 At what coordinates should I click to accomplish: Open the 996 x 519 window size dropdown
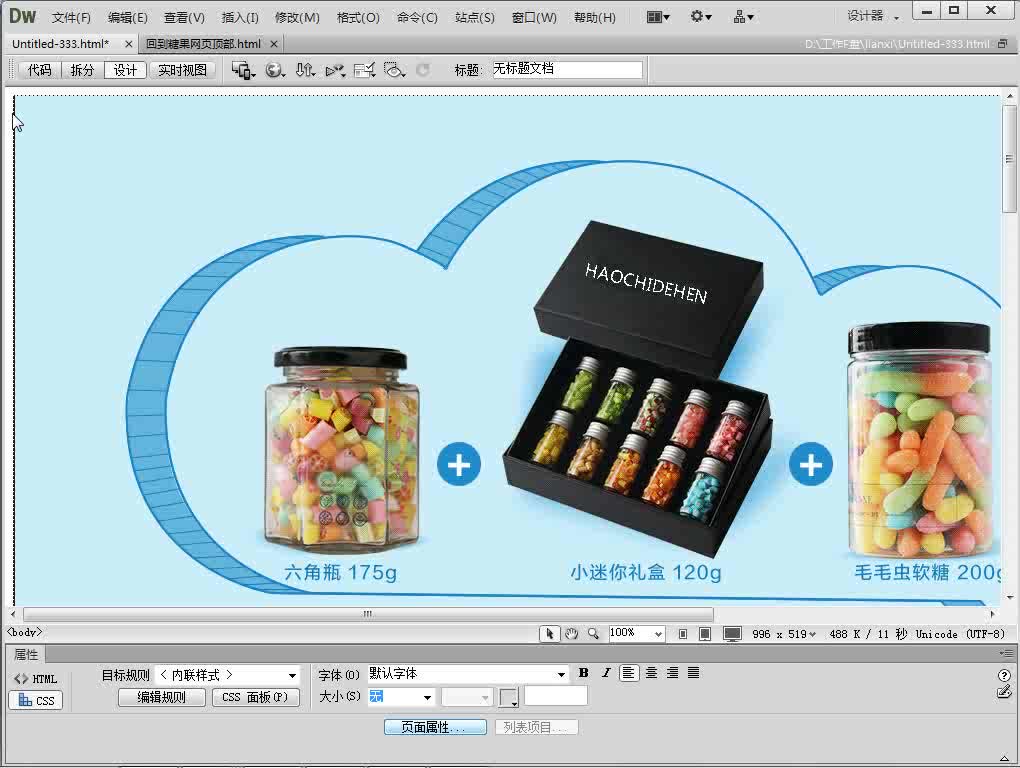[783, 634]
